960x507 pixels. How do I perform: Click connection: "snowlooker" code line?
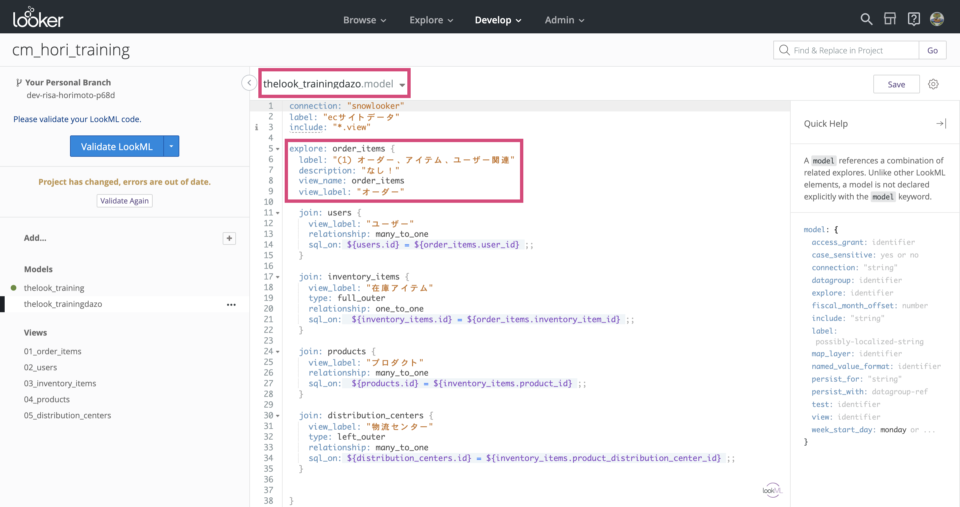pos(347,106)
